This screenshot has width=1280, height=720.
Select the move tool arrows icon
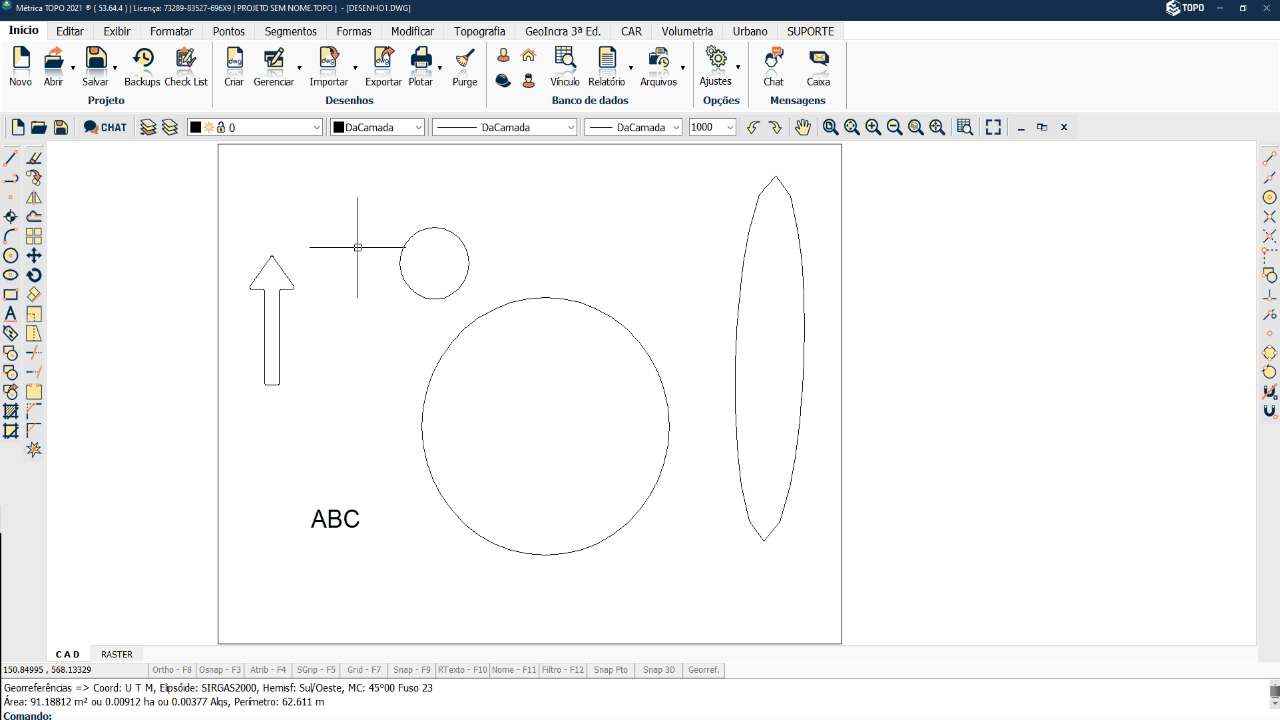click(34, 256)
